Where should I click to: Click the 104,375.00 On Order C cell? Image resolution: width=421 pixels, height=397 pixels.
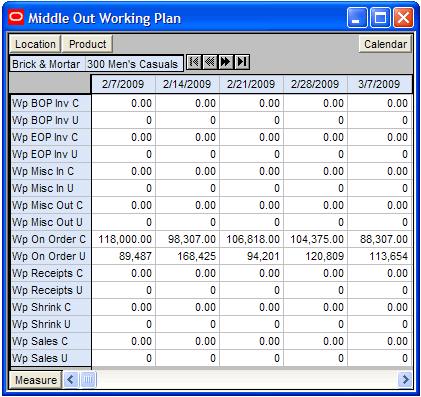[x=315, y=239]
